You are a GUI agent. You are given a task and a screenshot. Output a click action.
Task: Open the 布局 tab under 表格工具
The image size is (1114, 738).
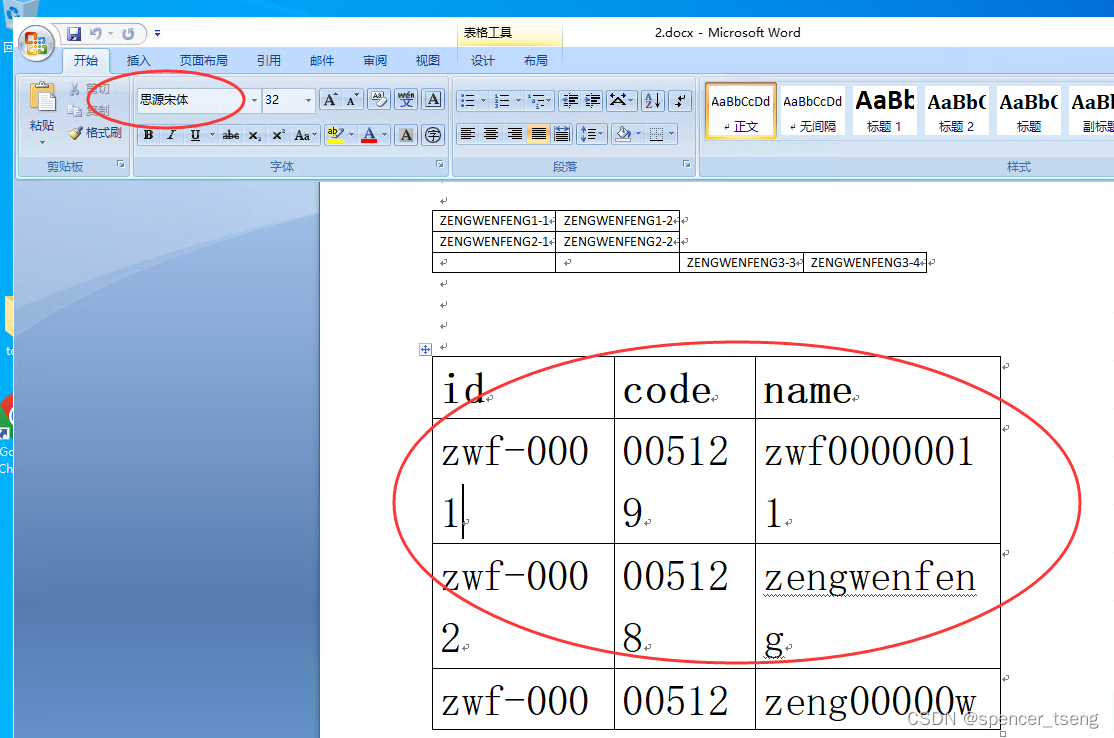coord(535,60)
